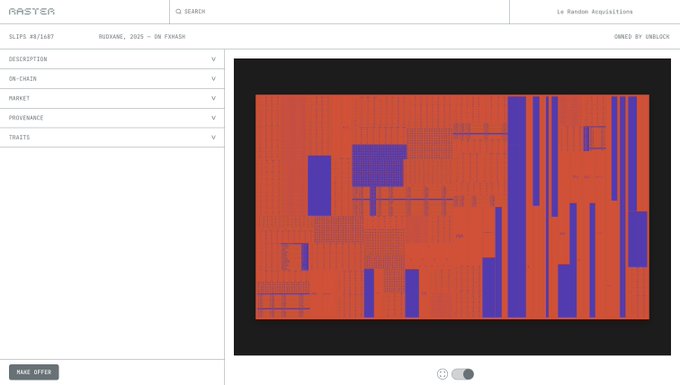The width and height of the screenshot is (680, 385).
Task: Click artist name RUDXANE link
Action: (x=112, y=37)
